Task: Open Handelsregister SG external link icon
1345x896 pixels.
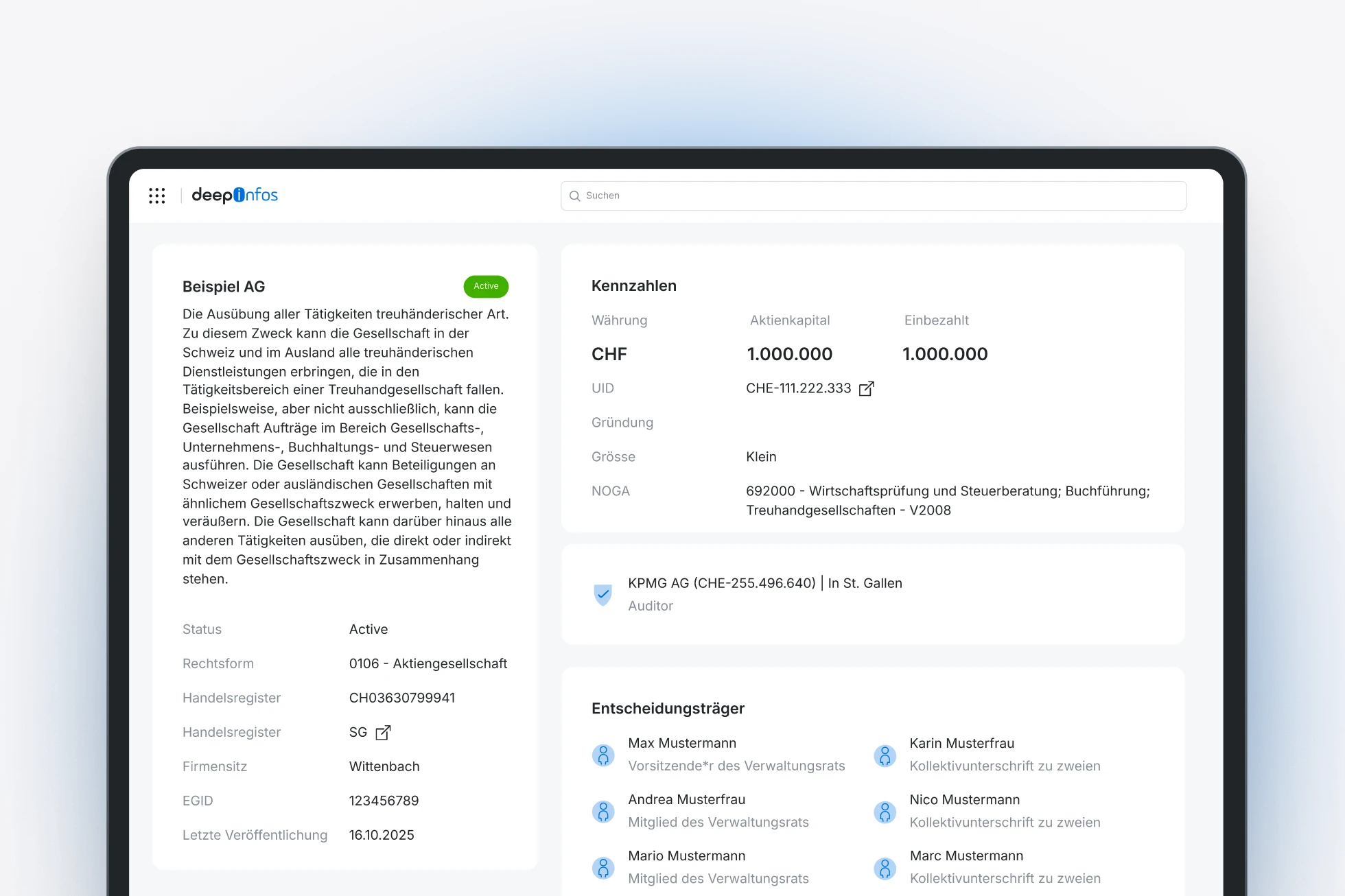Action: point(384,733)
